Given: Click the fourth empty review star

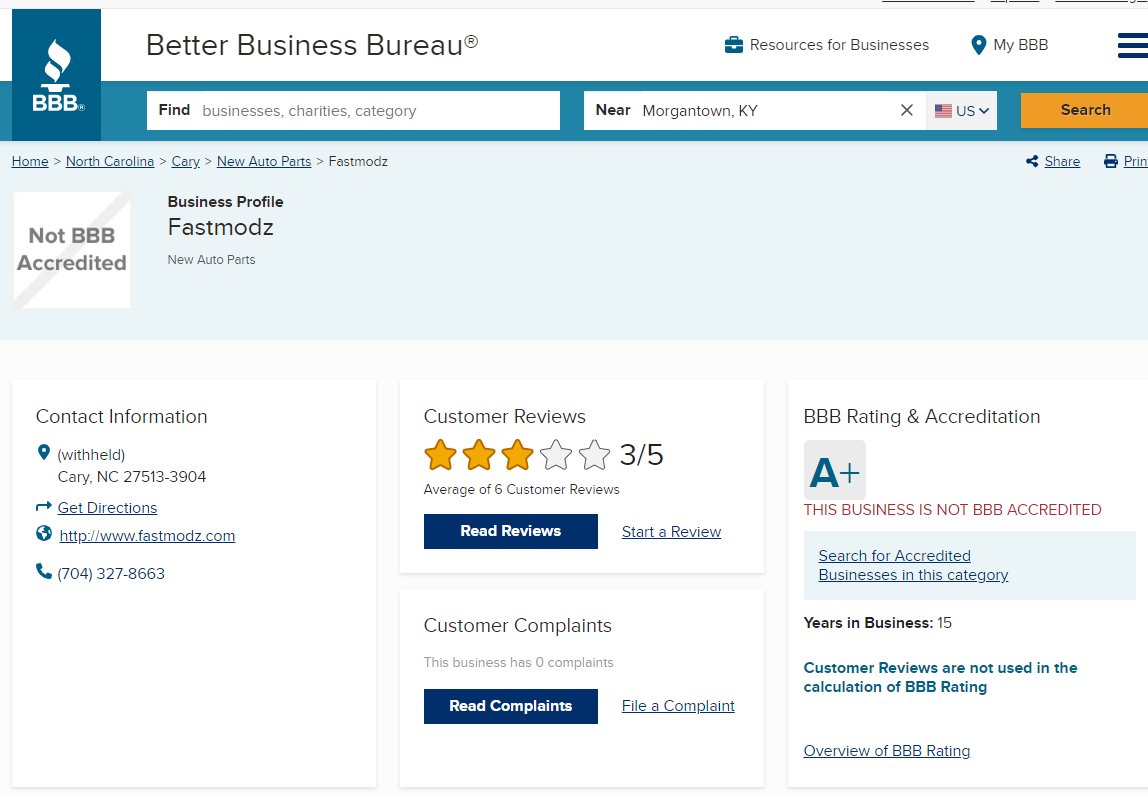Looking at the screenshot, I should click(x=556, y=454).
